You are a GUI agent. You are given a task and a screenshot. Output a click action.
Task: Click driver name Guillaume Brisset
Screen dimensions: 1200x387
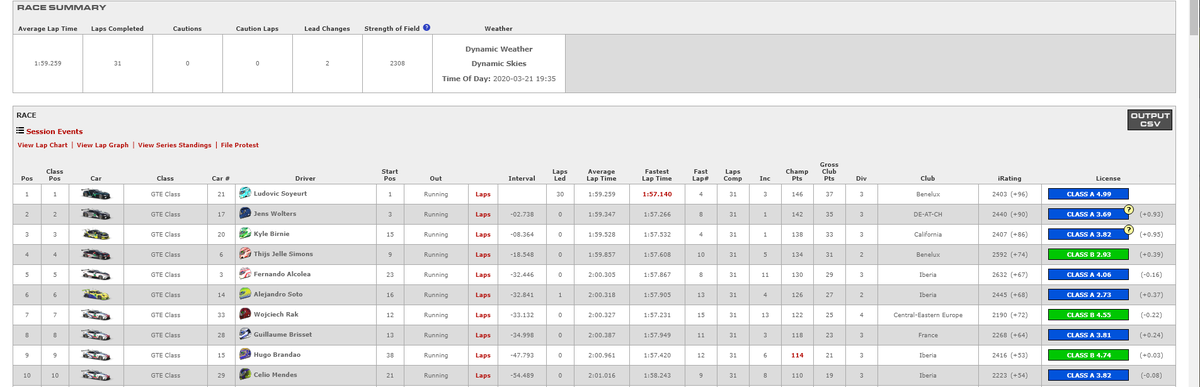coord(282,334)
